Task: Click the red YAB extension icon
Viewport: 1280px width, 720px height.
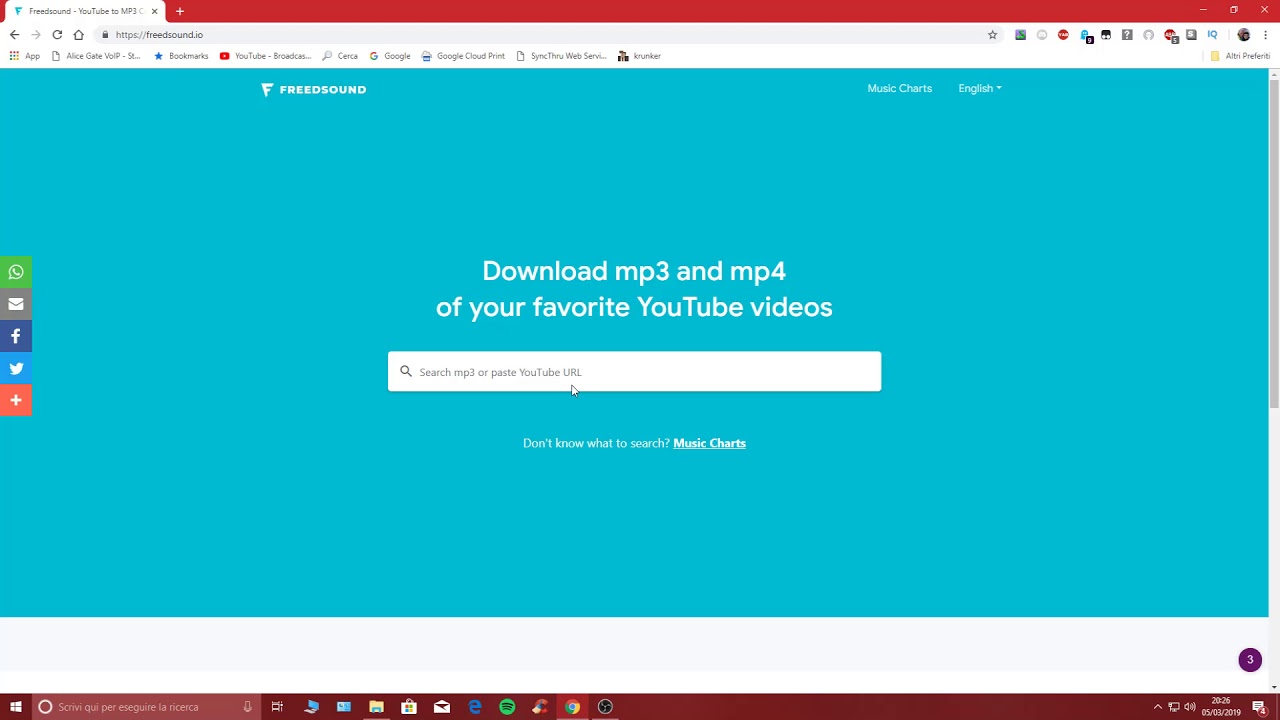Action: (x=1063, y=35)
